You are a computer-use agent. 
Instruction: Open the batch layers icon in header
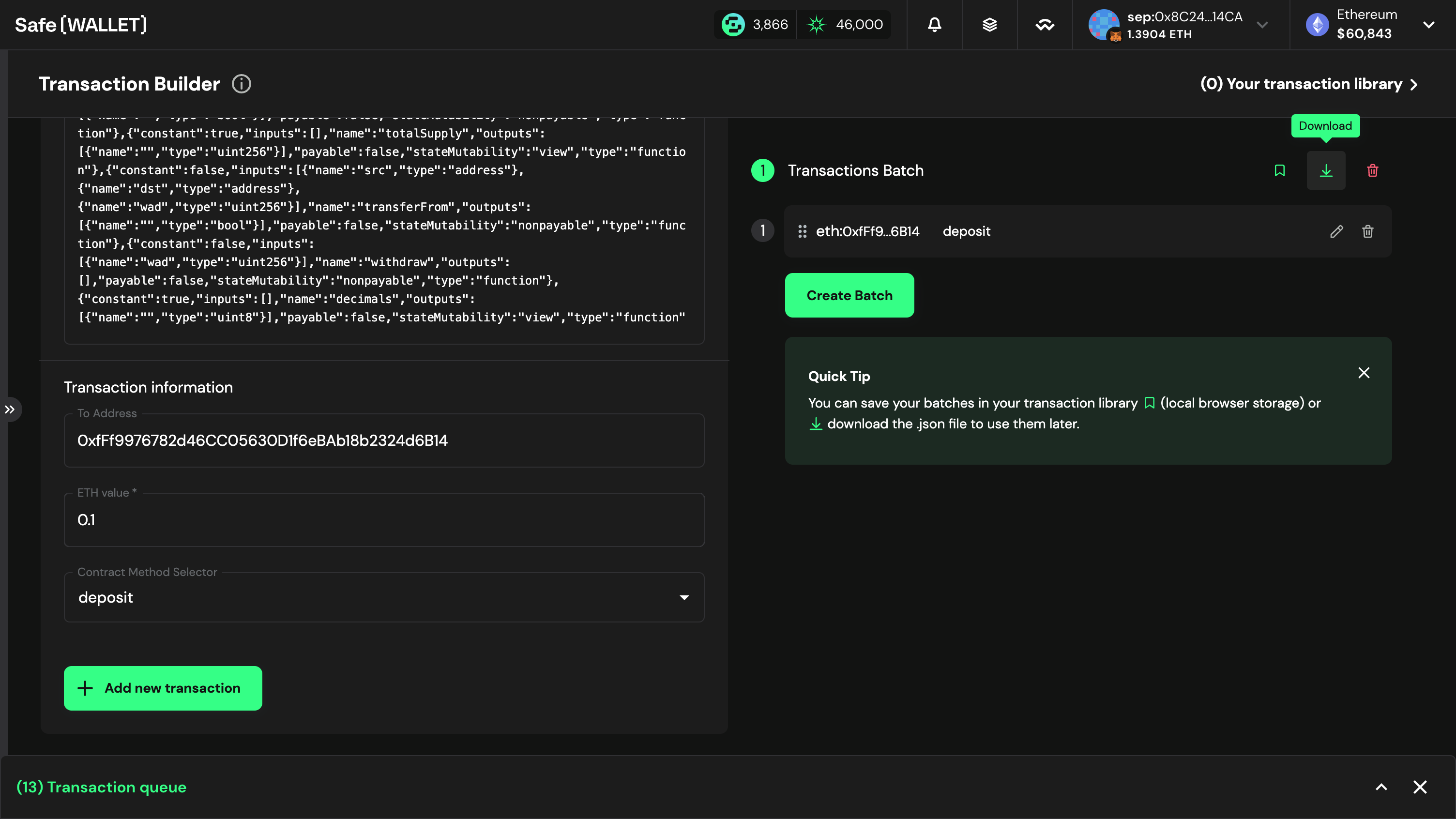(990, 25)
